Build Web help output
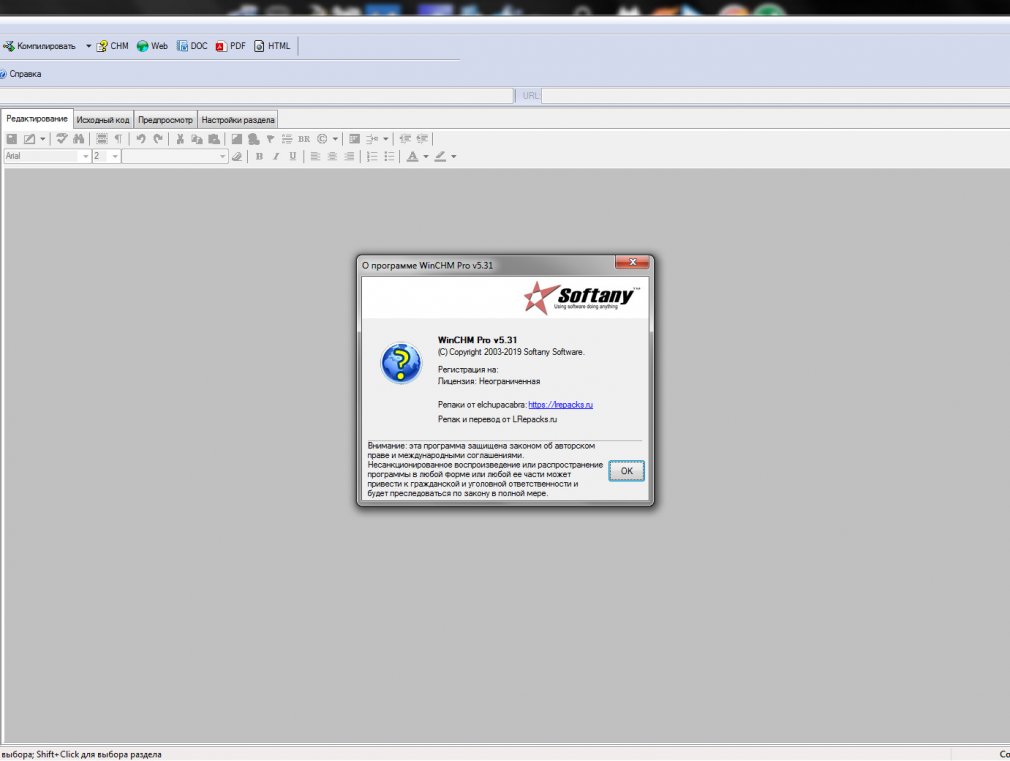 152,46
